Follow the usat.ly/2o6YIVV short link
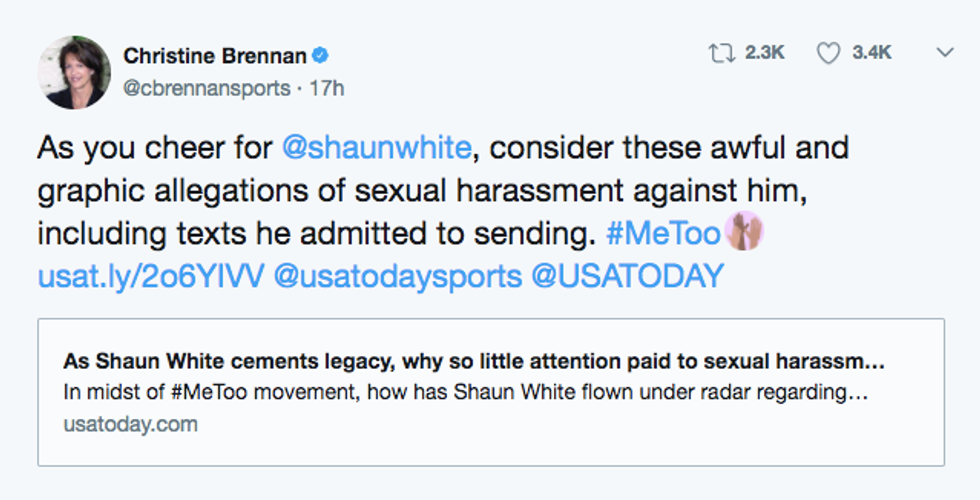This screenshot has width=980, height=500. point(150,277)
